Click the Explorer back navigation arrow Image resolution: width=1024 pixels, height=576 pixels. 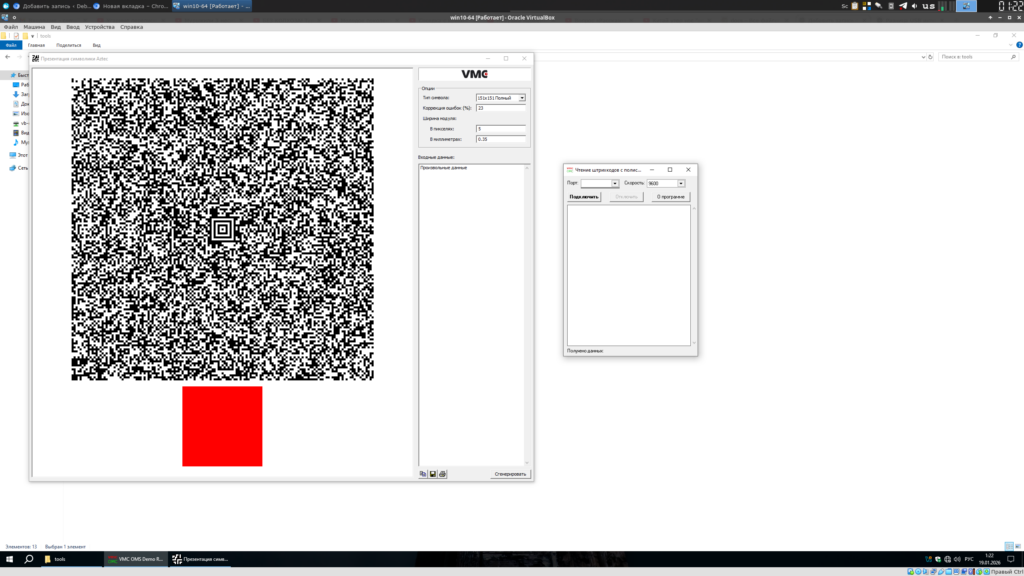(x=7, y=56)
